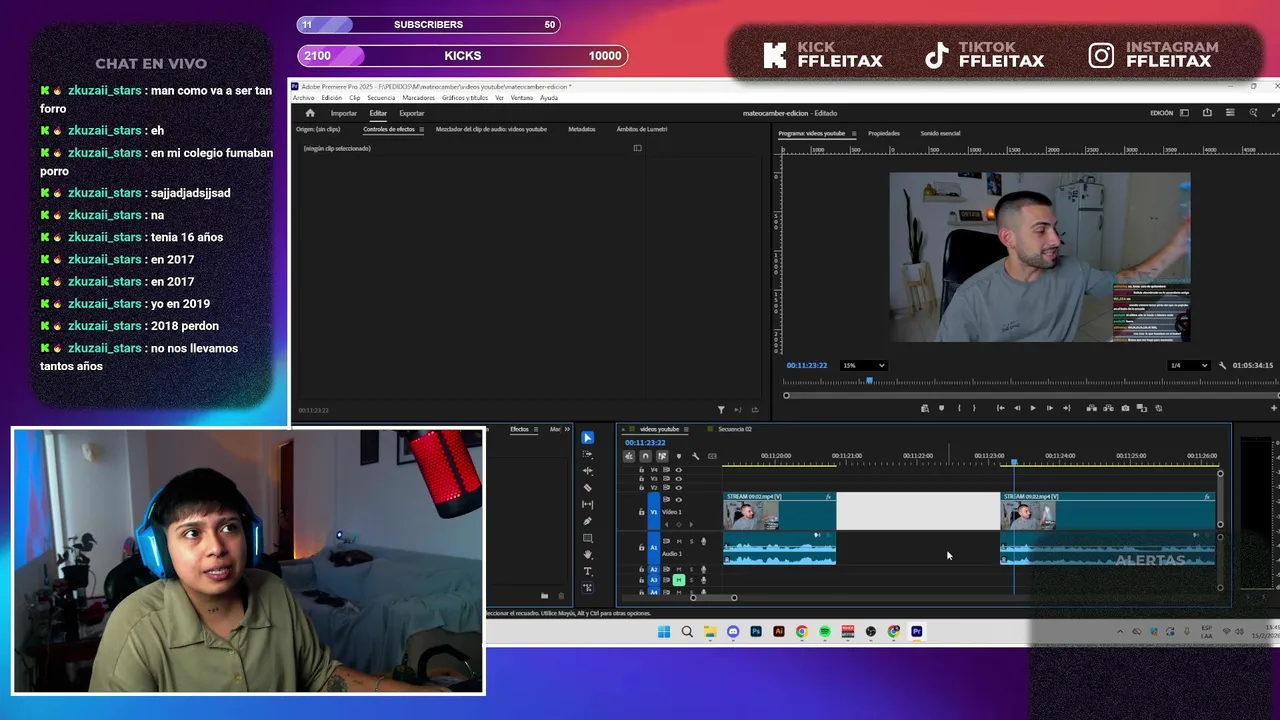
Task: Click Mark In bracket button
Action: pos(958,408)
